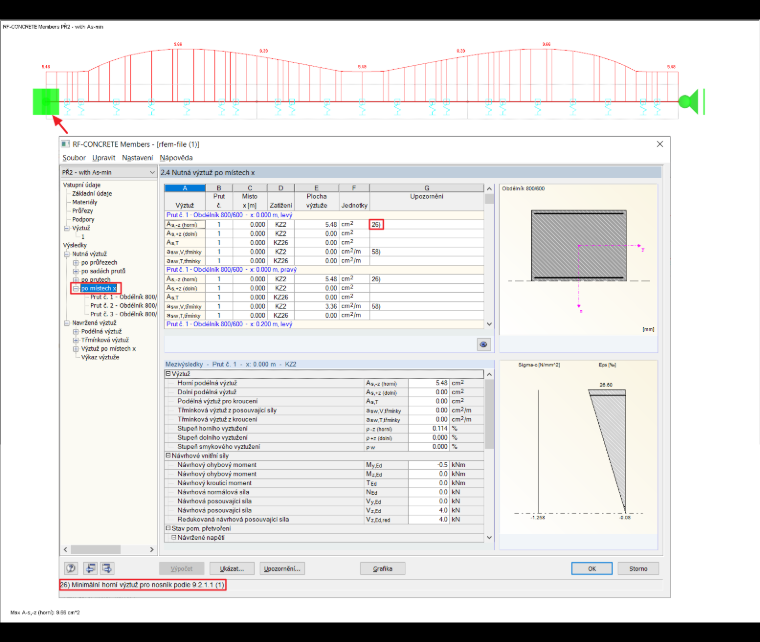The image size is (760, 642).
Task: Click the My,Ed design bending moment row
Action: (x=324, y=465)
